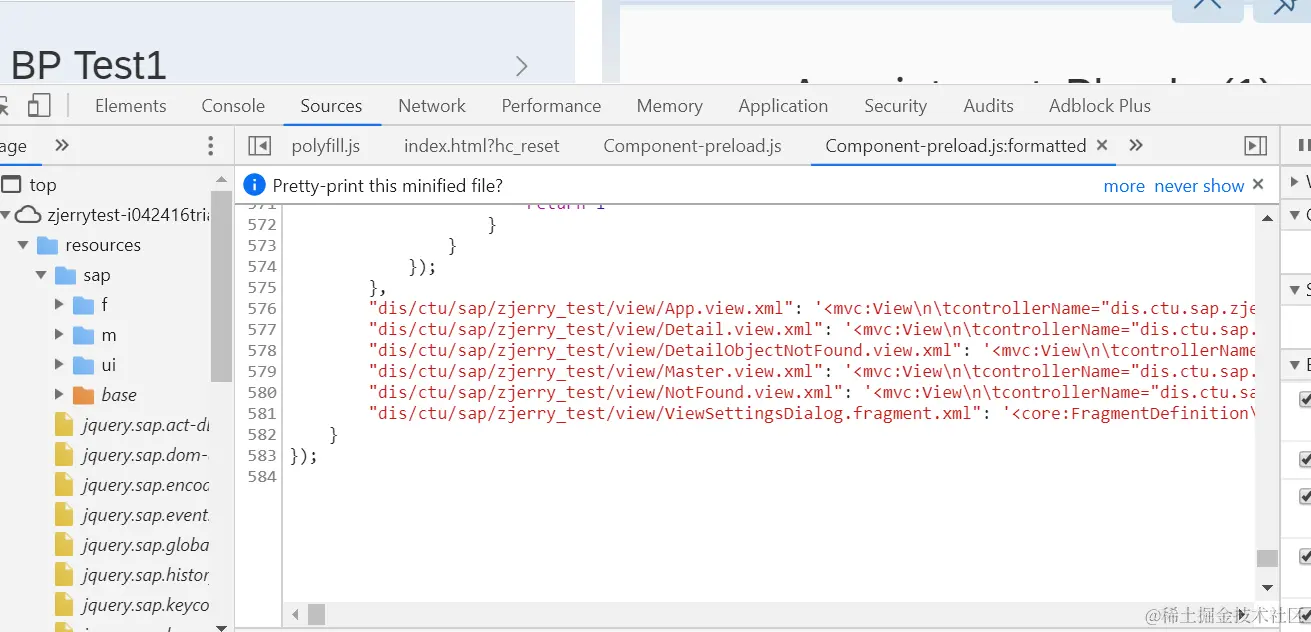Show more navigator tabs chevron
The height and width of the screenshot is (632, 1311).
pyautogui.click(x=62, y=146)
